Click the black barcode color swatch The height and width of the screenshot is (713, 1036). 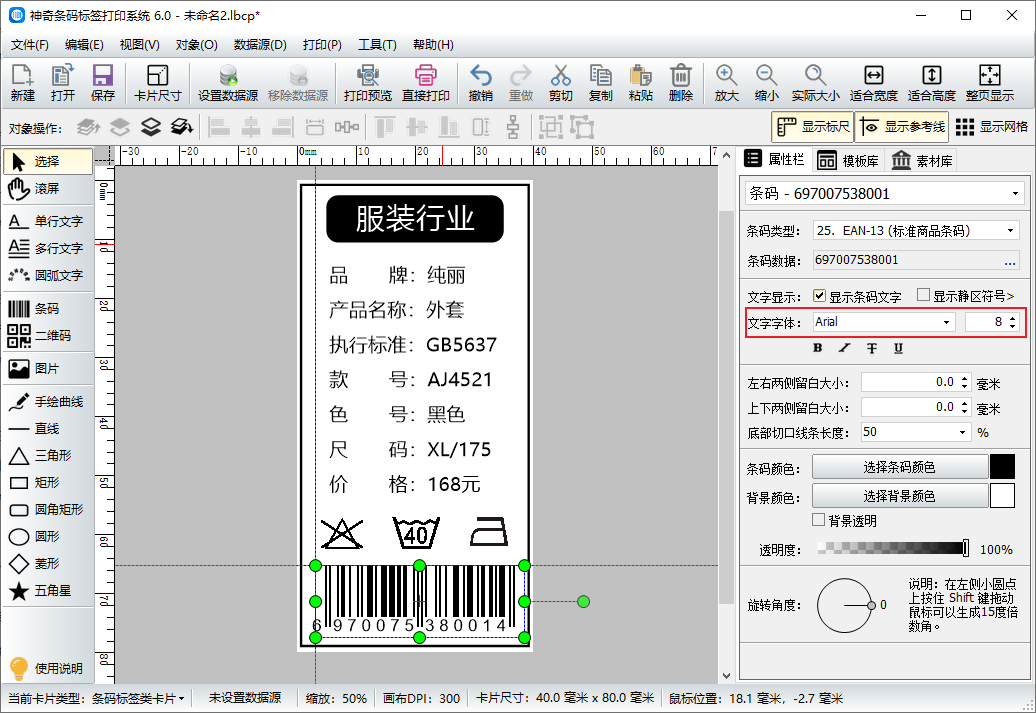tap(1002, 467)
